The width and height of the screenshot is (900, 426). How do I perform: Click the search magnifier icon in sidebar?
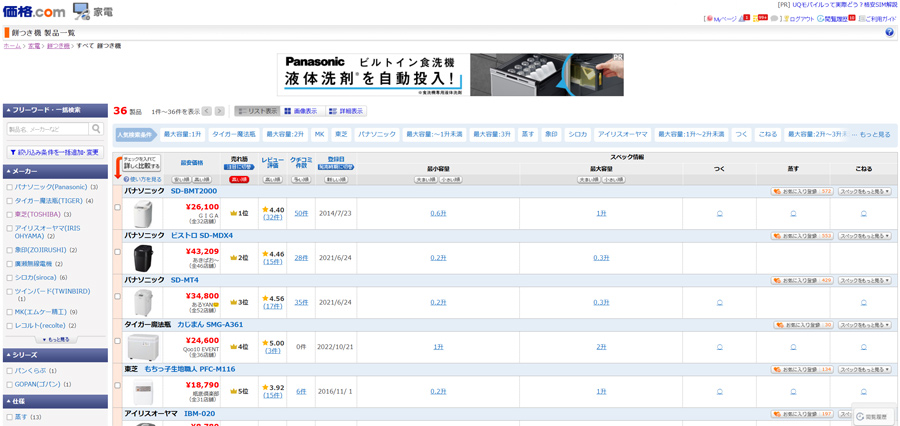(x=96, y=129)
